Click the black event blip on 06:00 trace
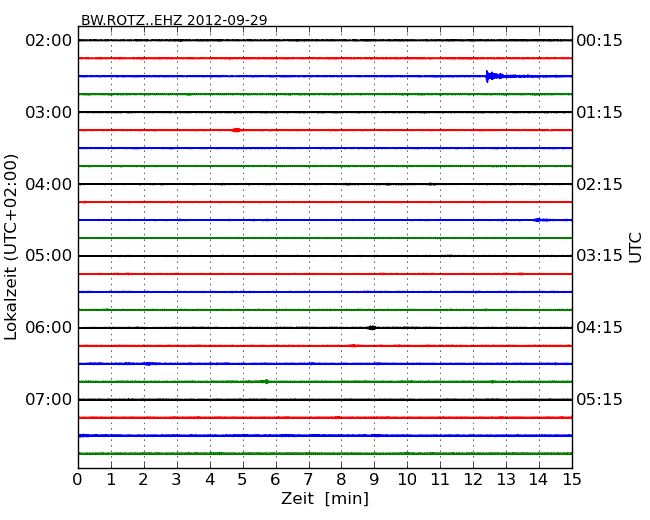 [x=372, y=328]
